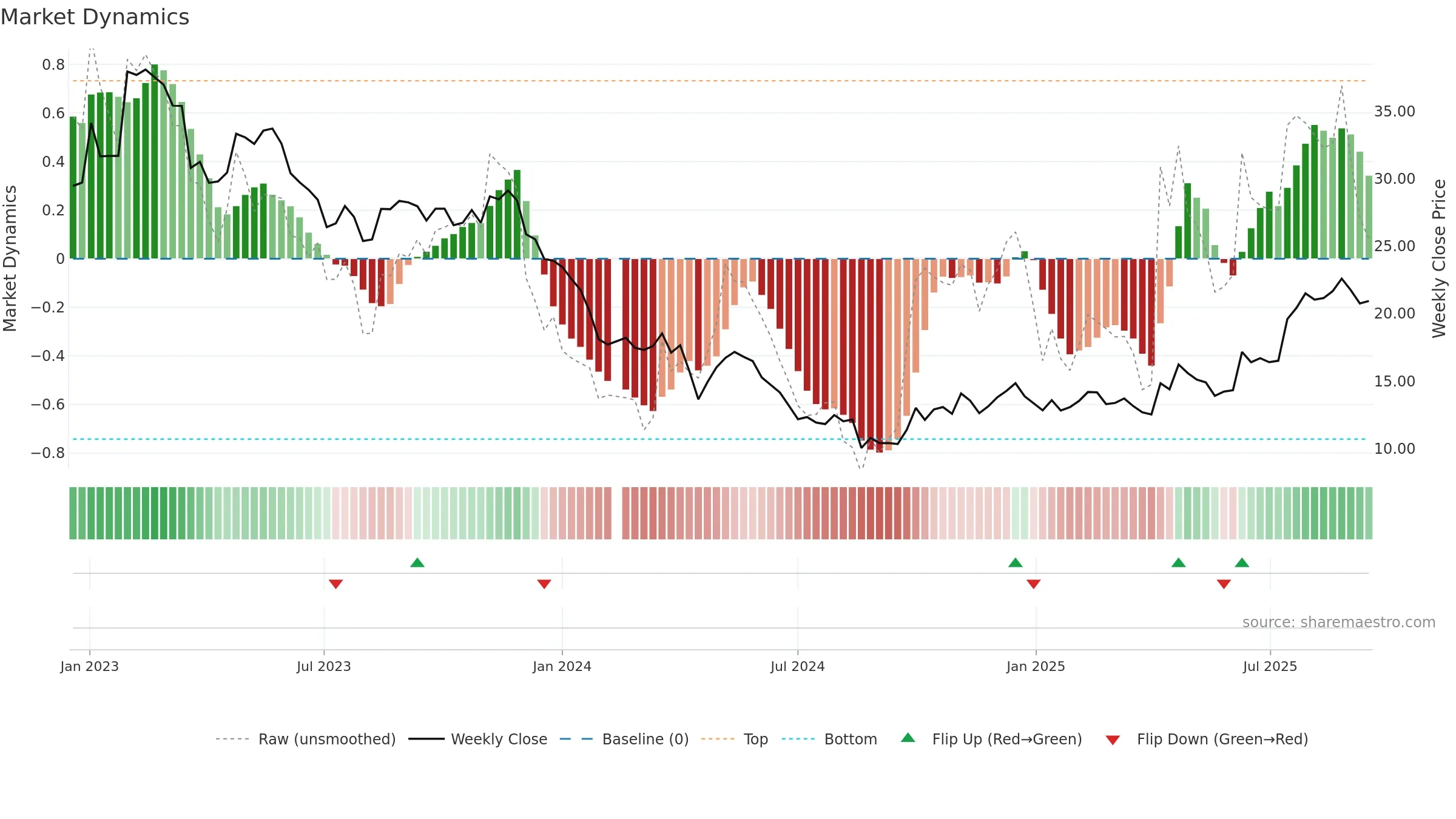
Task: Click the Market Dynamics y-axis title
Action: (10, 258)
